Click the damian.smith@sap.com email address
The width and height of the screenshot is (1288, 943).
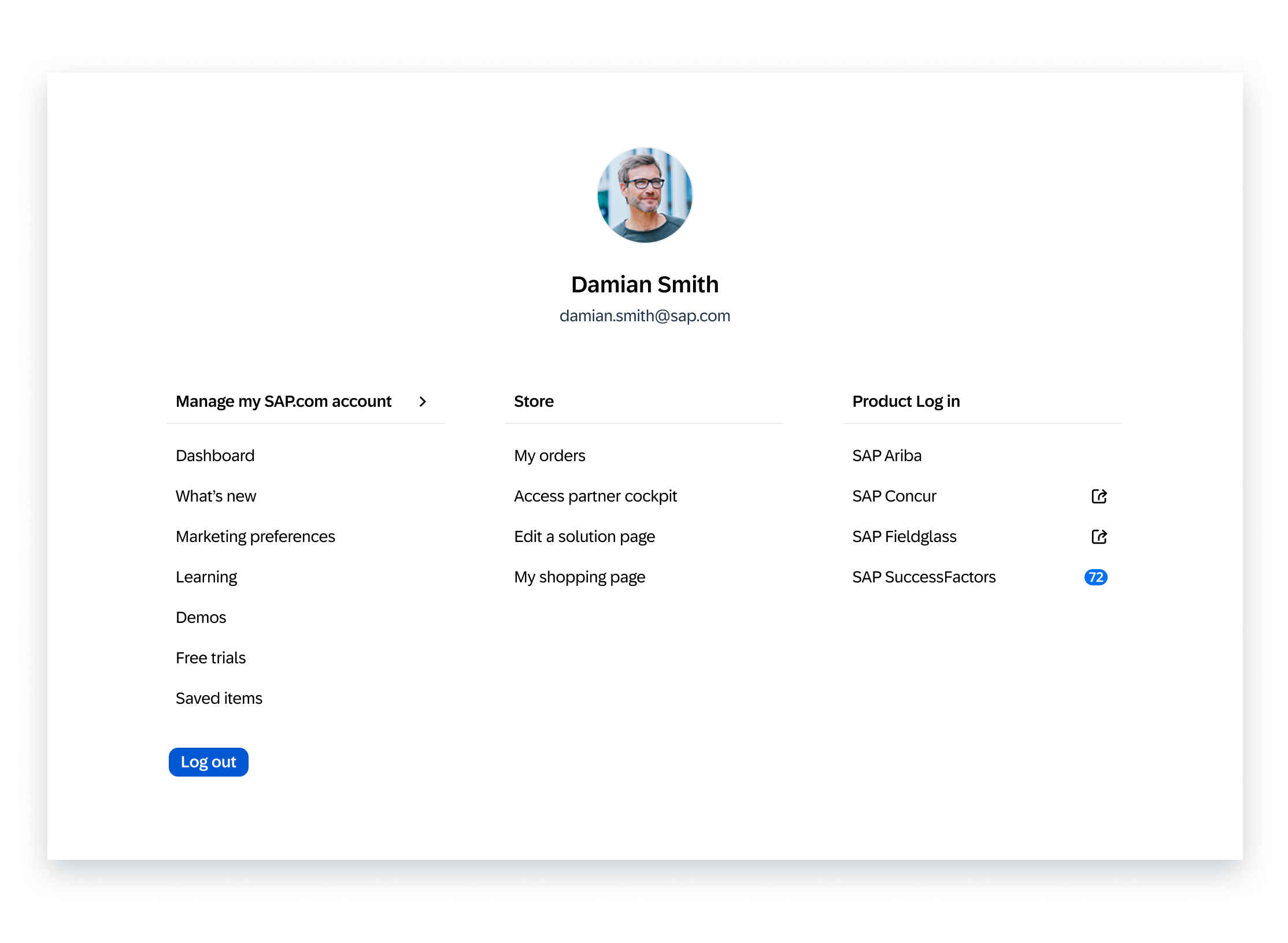coord(645,315)
